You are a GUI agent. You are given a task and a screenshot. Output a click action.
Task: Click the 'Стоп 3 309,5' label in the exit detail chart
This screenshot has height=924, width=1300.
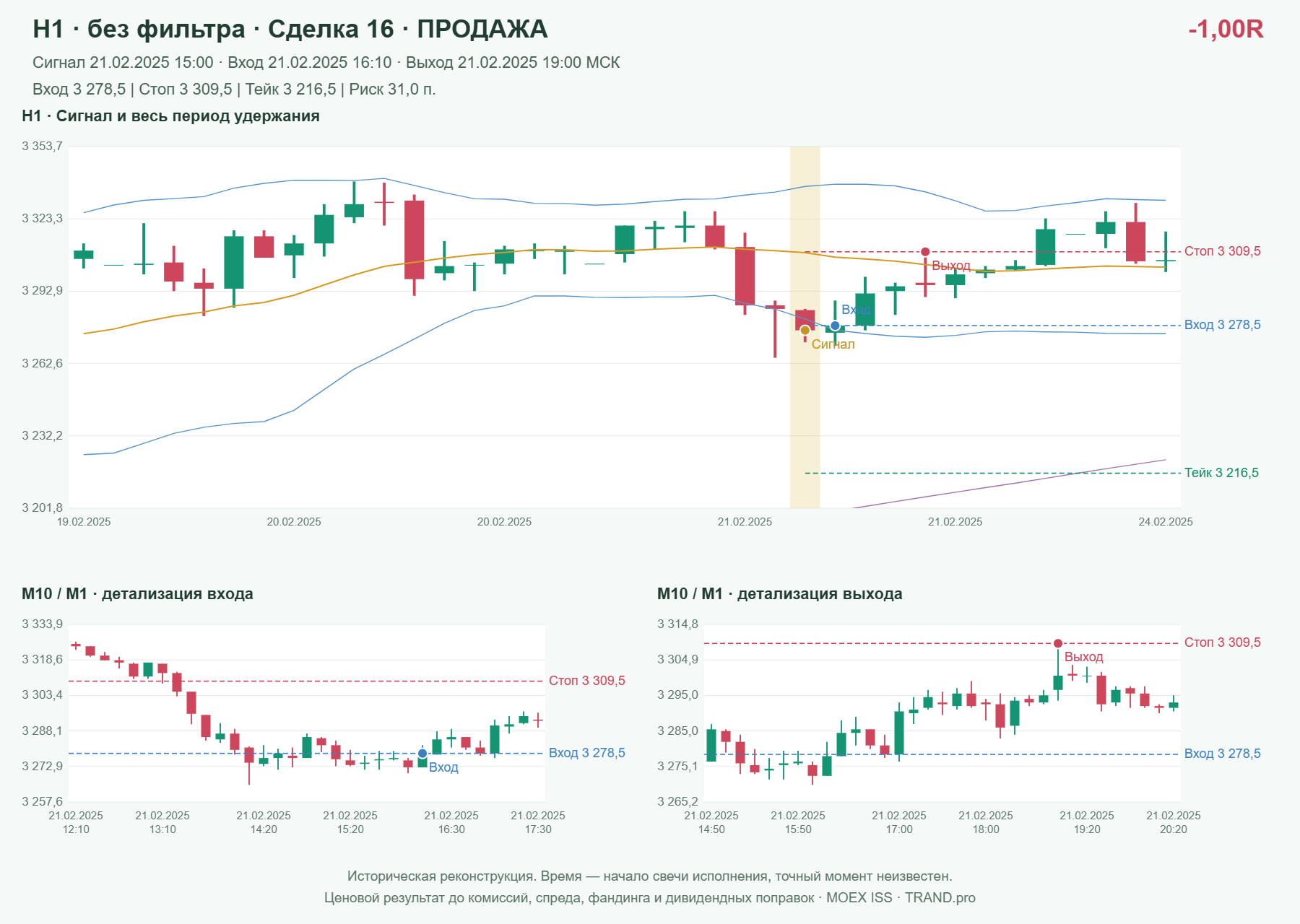(x=1223, y=642)
